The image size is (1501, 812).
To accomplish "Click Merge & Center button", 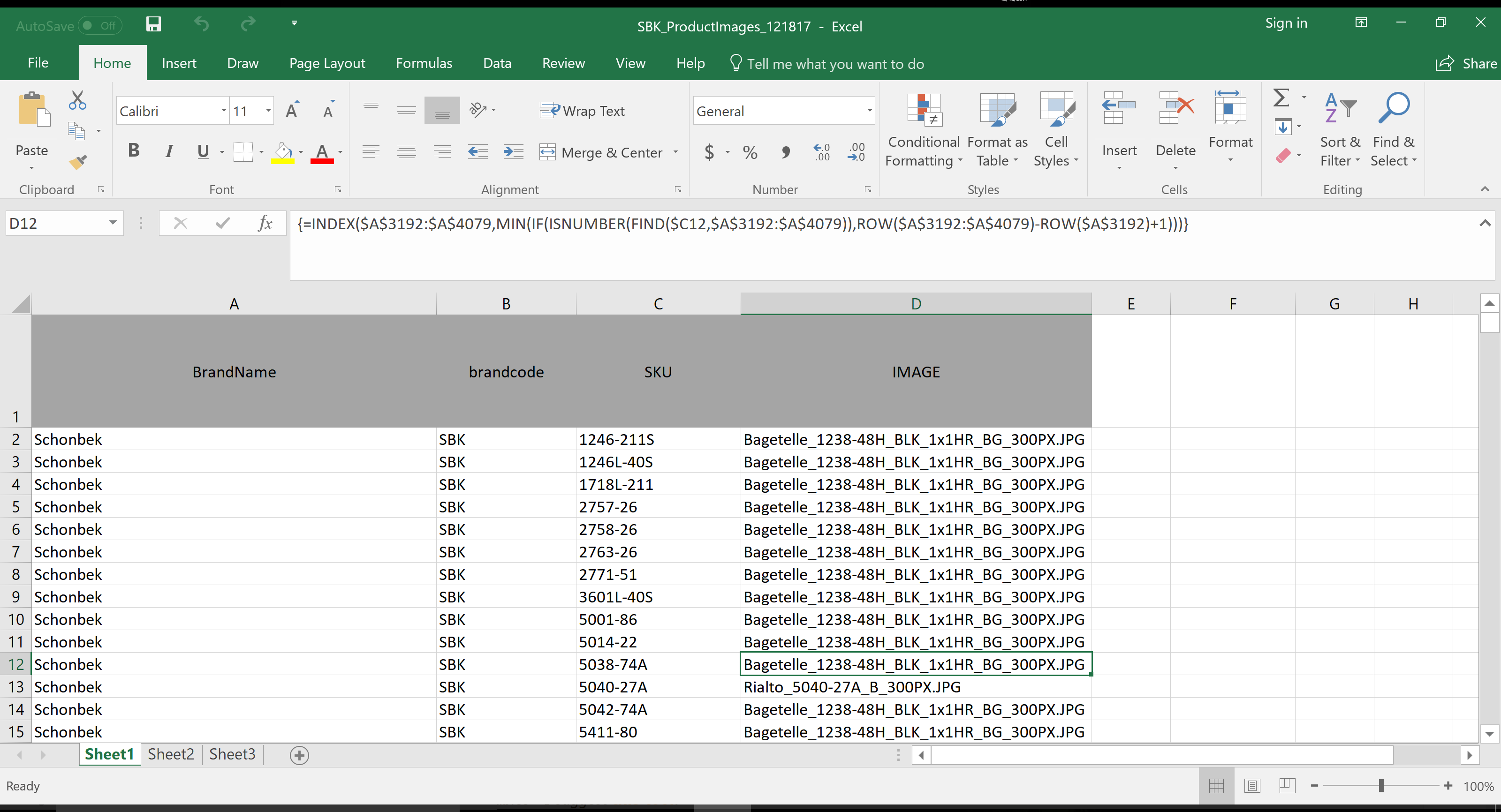I will pyautogui.click(x=601, y=152).
